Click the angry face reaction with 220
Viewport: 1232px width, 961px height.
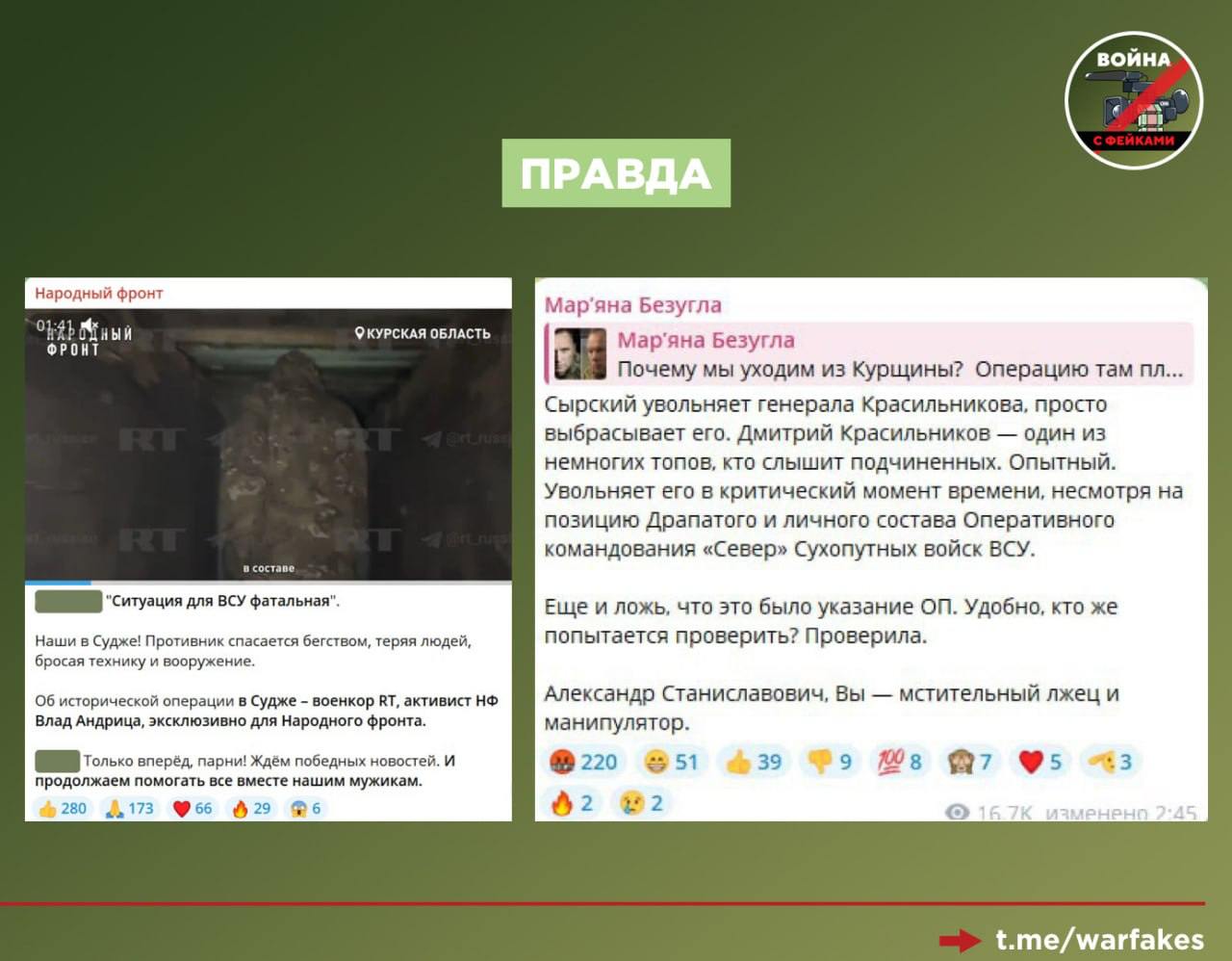pyautogui.click(x=583, y=762)
